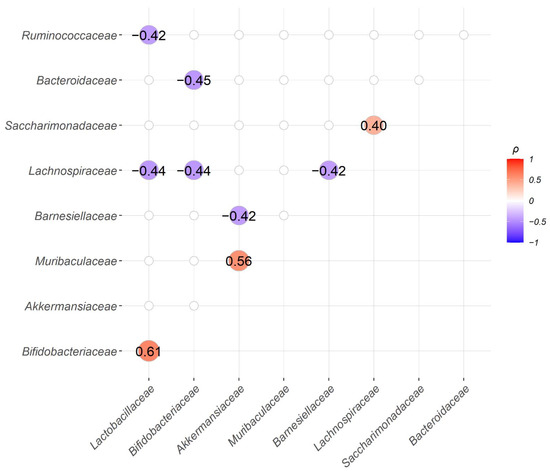550x471 pixels.
Task: Select the Saccharimonadaceae y-axis label
Action: 61,126
